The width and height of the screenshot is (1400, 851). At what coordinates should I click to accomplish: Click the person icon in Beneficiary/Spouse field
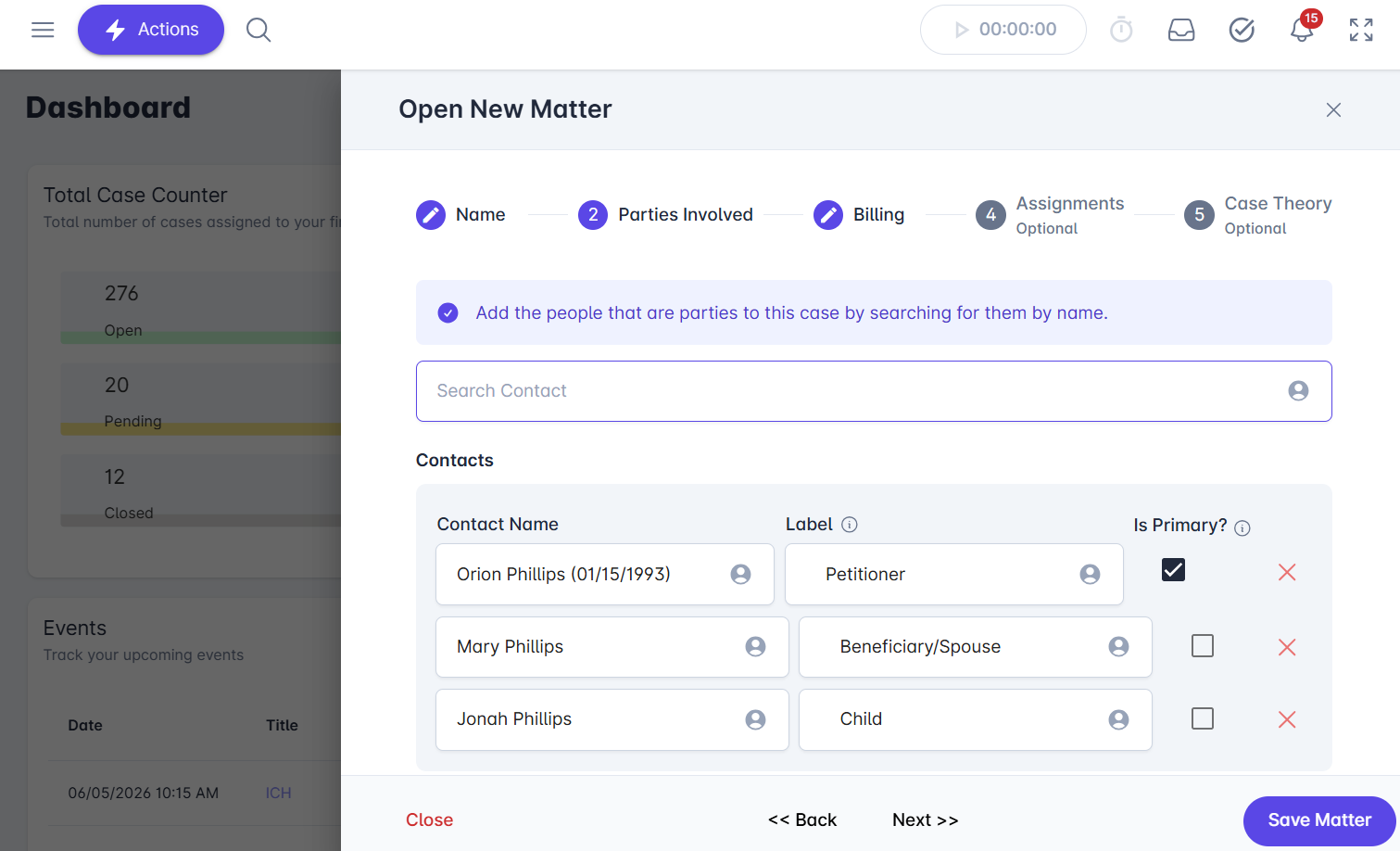[1118, 647]
